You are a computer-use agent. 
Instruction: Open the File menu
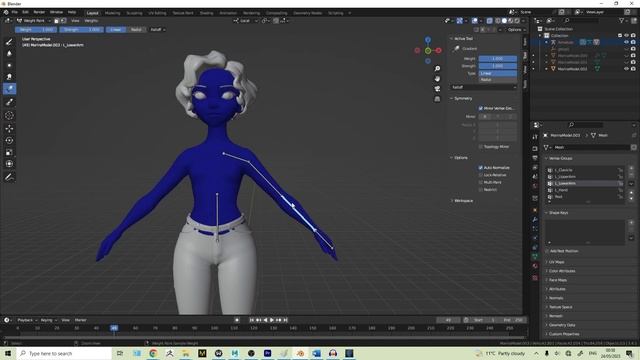click(x=15, y=12)
